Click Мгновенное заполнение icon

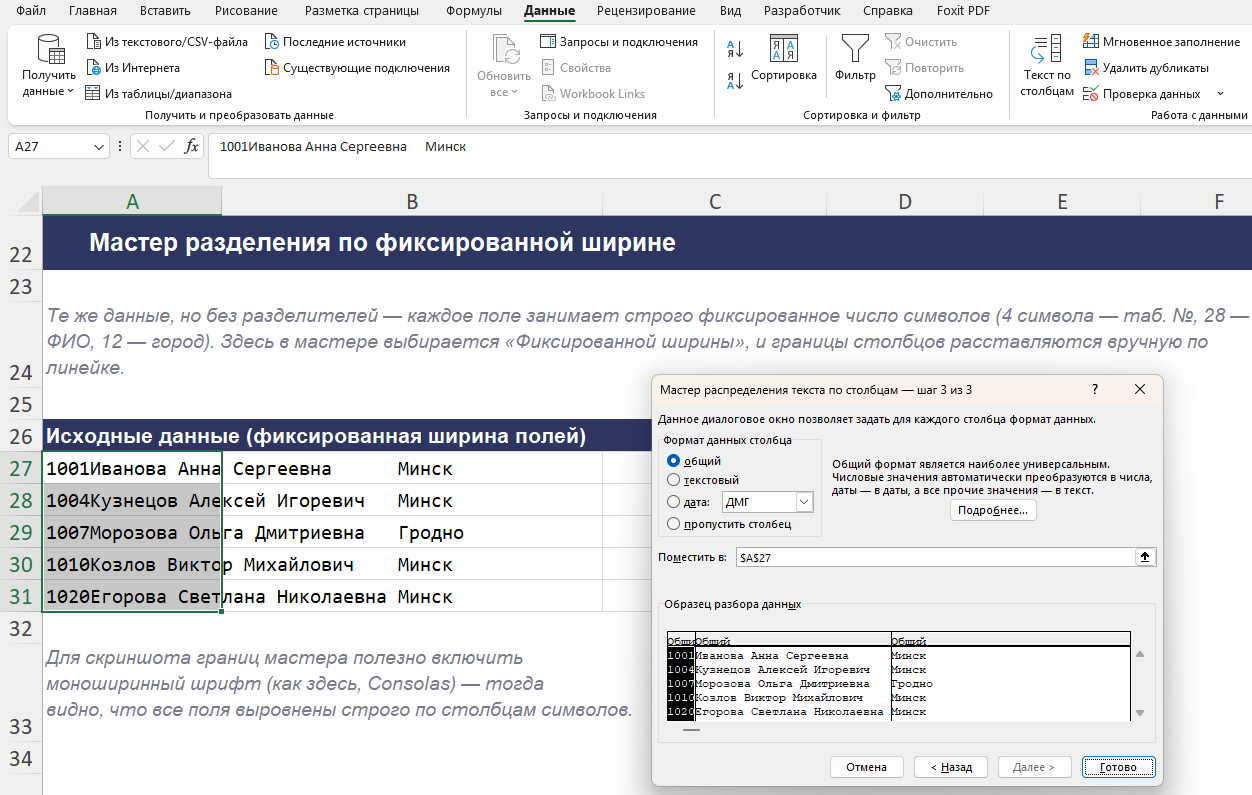point(1092,42)
